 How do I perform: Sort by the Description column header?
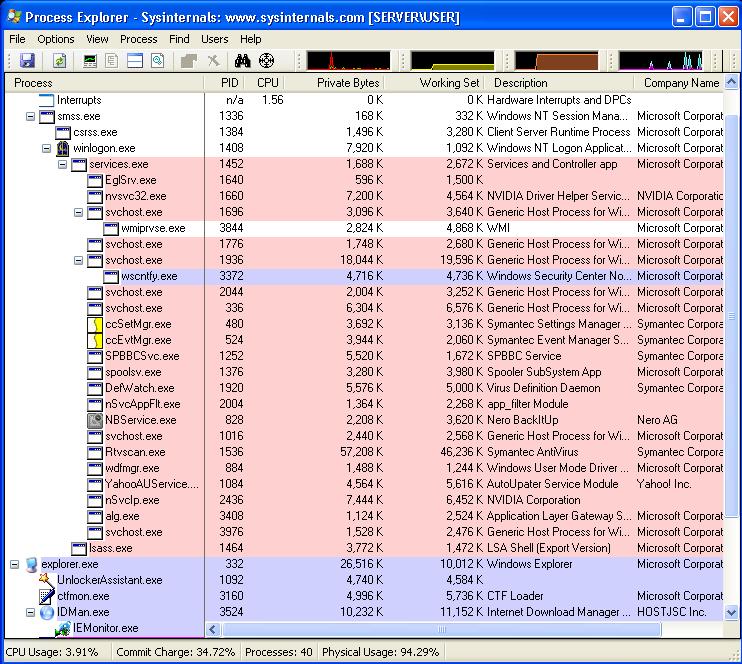[559, 83]
